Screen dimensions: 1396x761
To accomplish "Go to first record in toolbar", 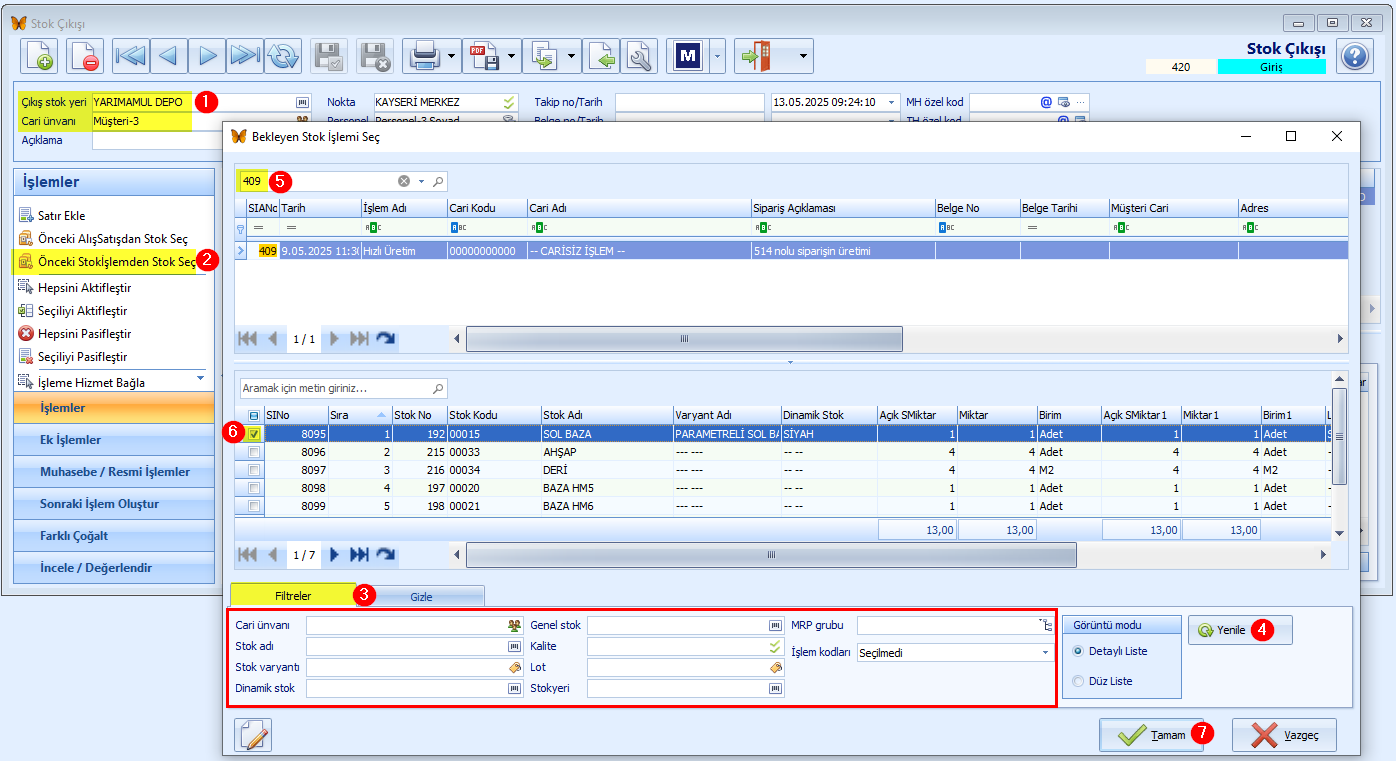I will (x=131, y=56).
